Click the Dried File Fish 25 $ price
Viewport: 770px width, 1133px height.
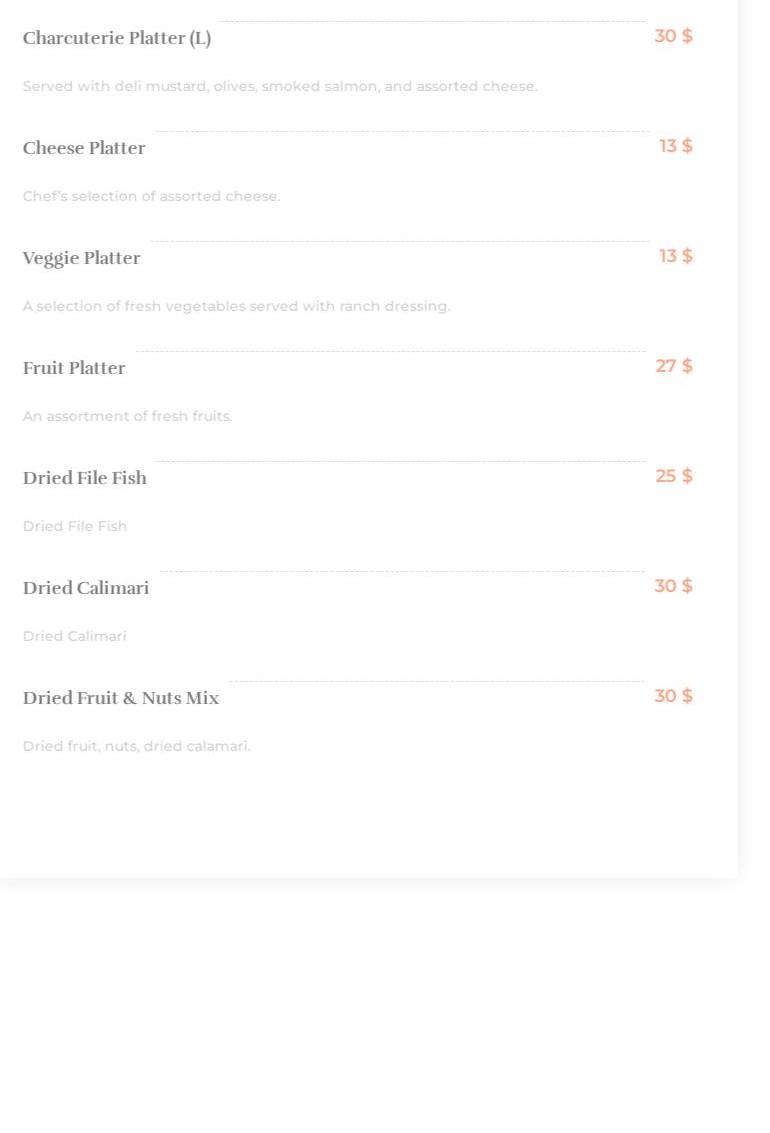coord(673,477)
